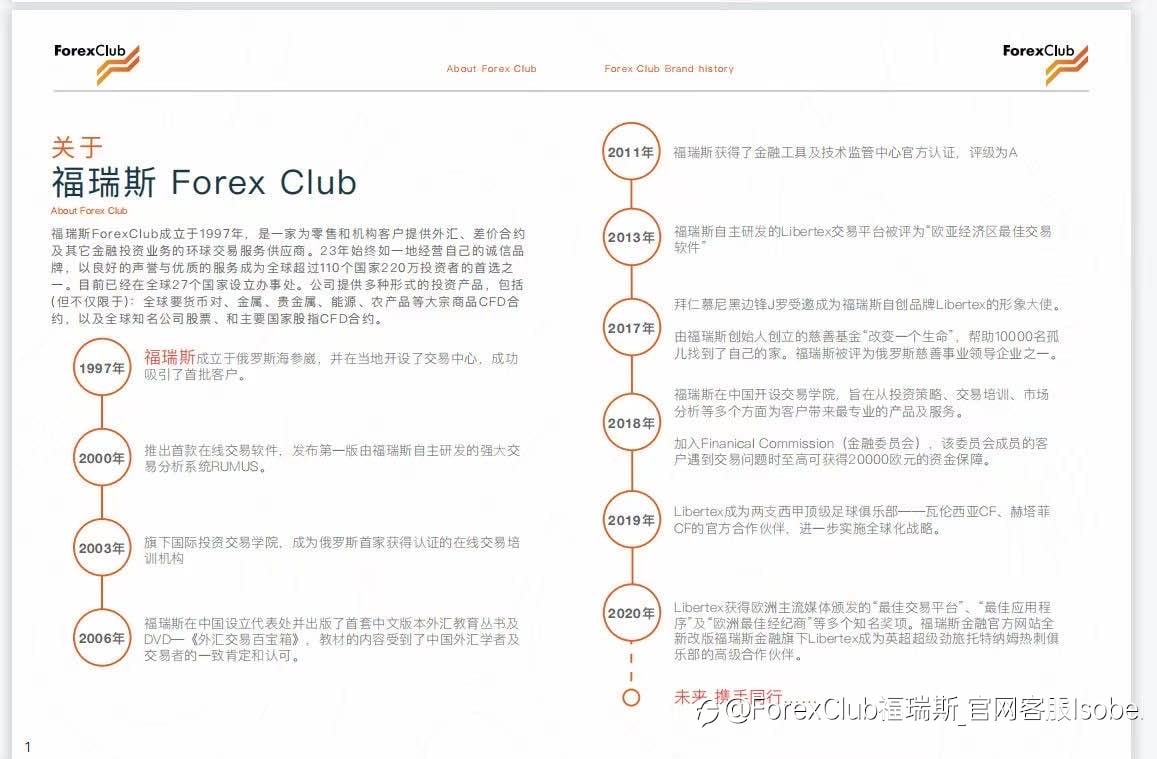
Task: Click the 2013 Libertex交易平台 description
Action: coord(863,239)
